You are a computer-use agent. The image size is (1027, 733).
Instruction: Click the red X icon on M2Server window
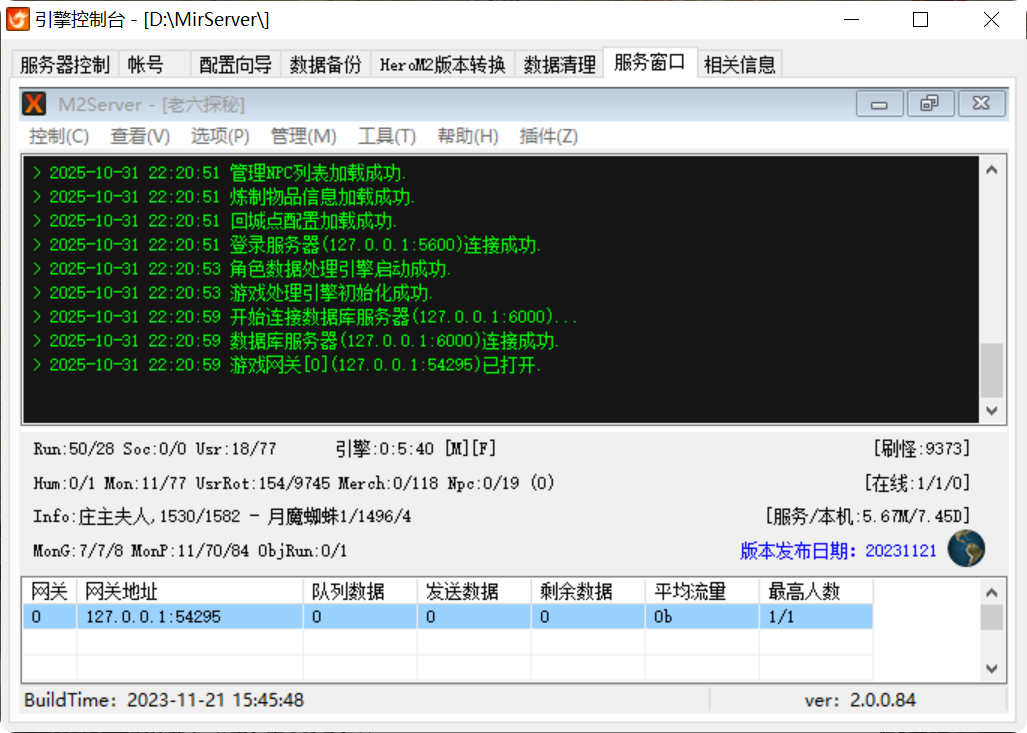point(35,103)
